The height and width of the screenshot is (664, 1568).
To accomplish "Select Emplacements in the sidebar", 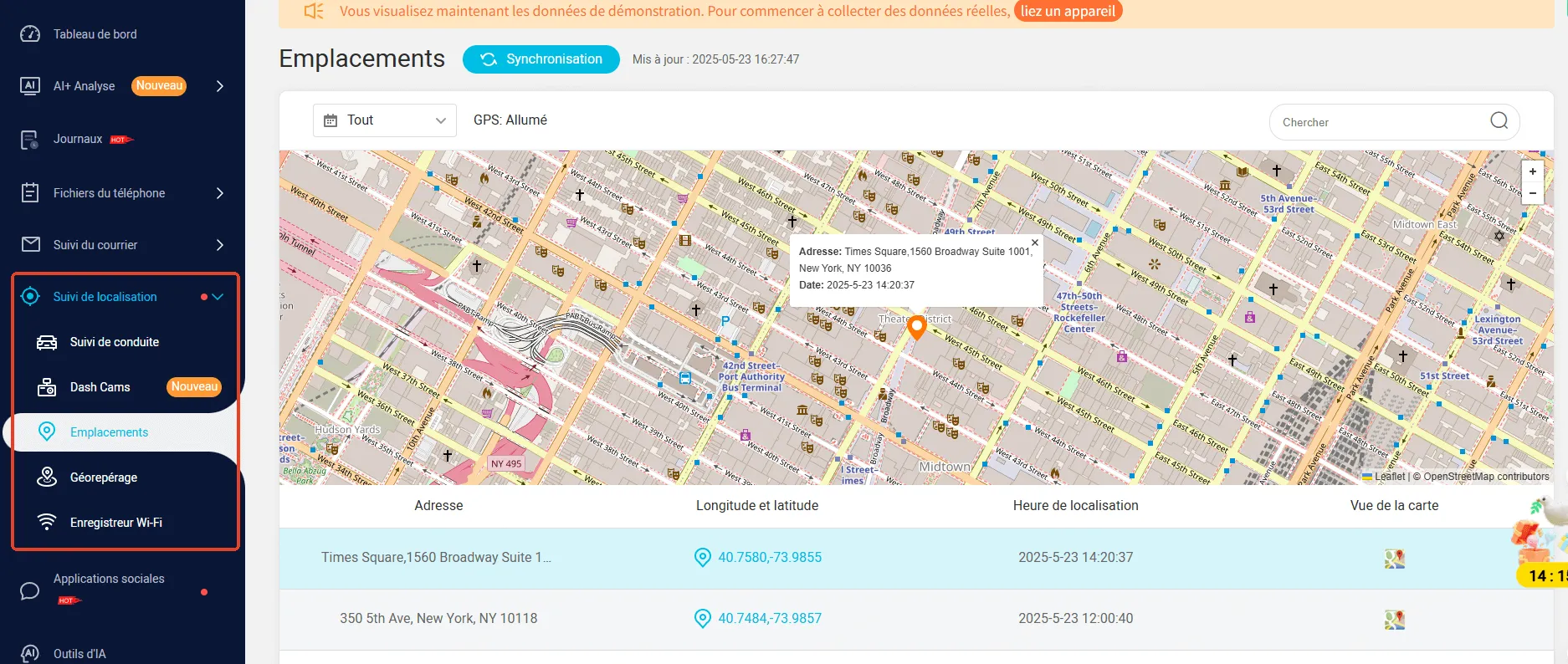I will [x=109, y=432].
